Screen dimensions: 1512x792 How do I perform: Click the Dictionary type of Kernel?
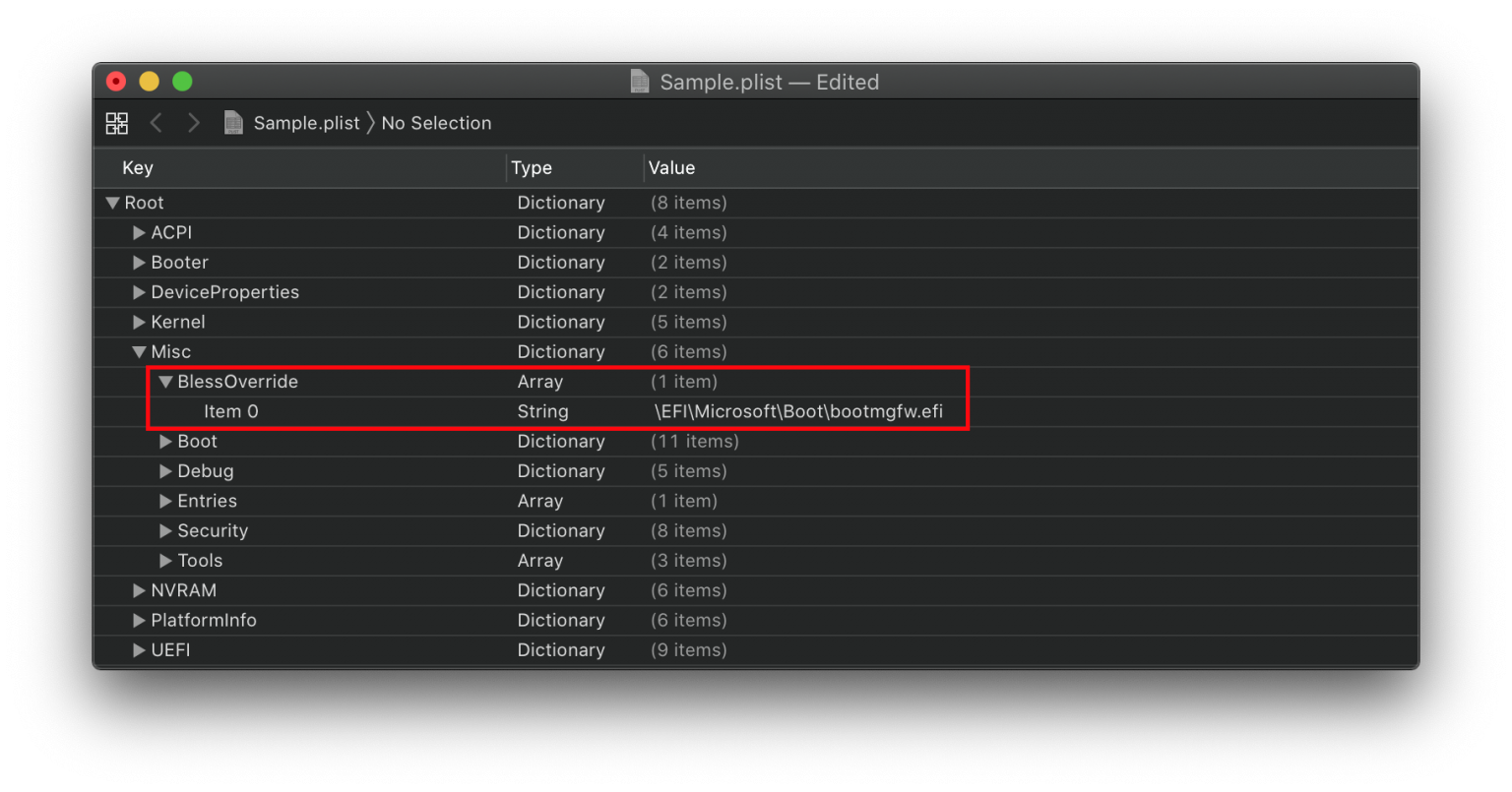pos(561,323)
